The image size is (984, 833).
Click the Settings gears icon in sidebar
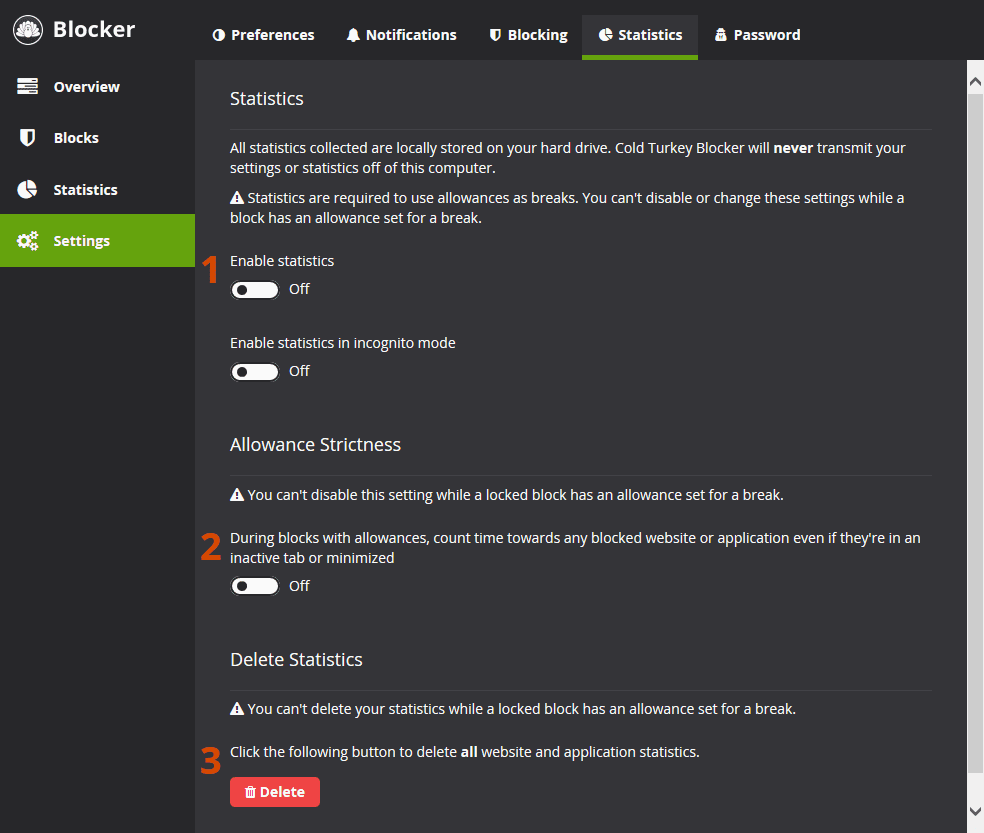[28, 241]
